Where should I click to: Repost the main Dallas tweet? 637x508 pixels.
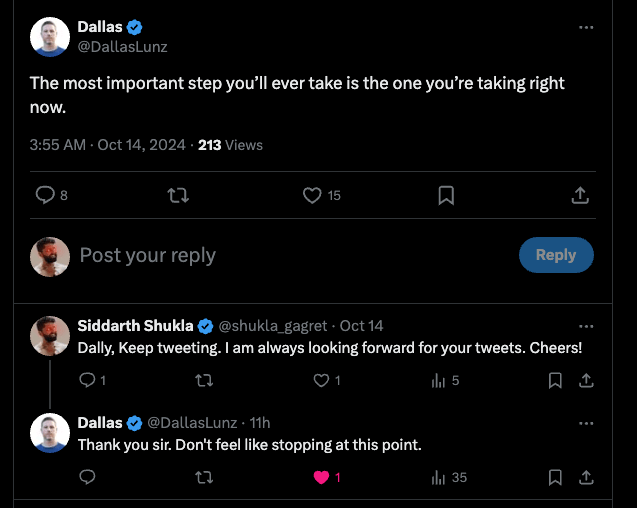point(179,195)
